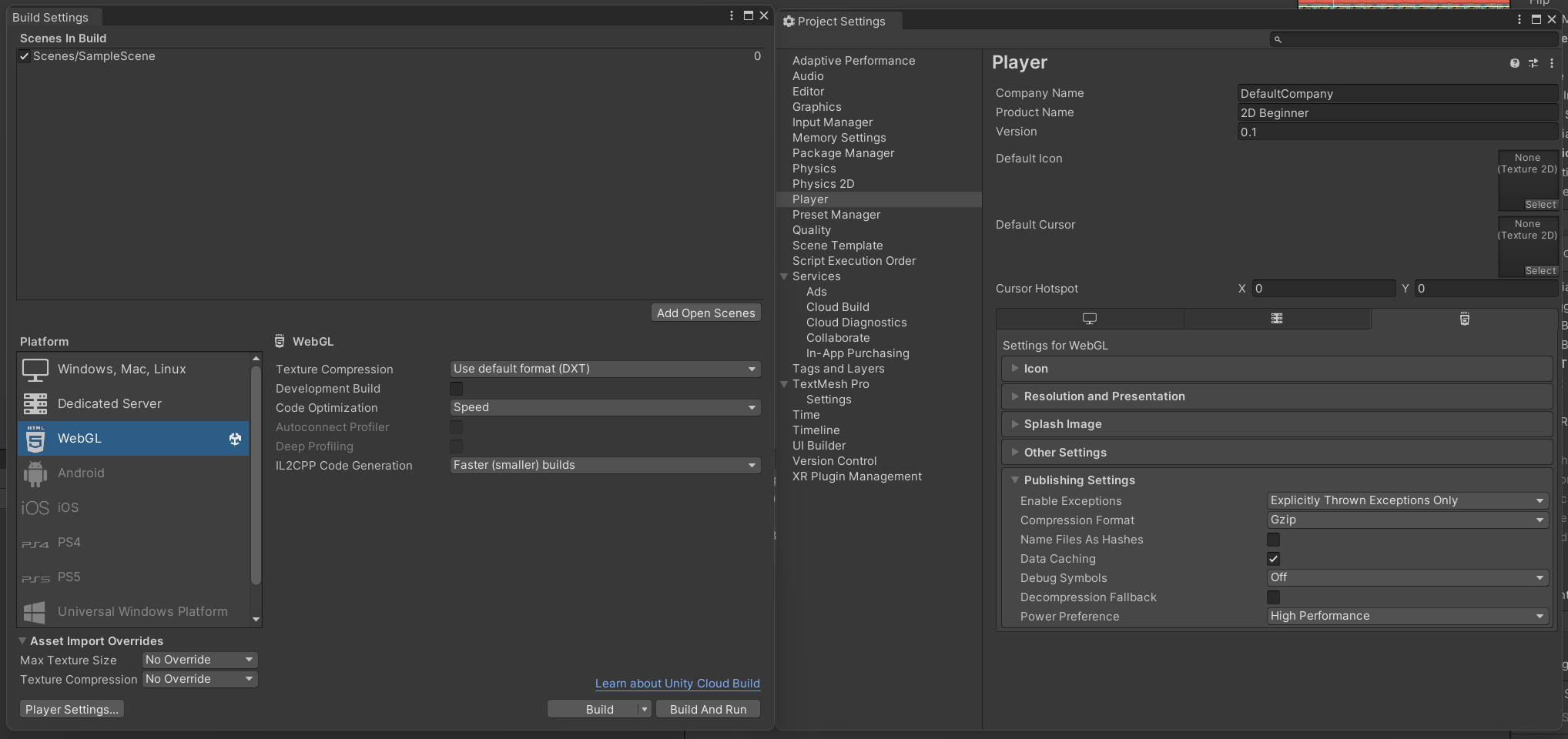
Task: Click Add Open Scenes button
Action: point(706,313)
